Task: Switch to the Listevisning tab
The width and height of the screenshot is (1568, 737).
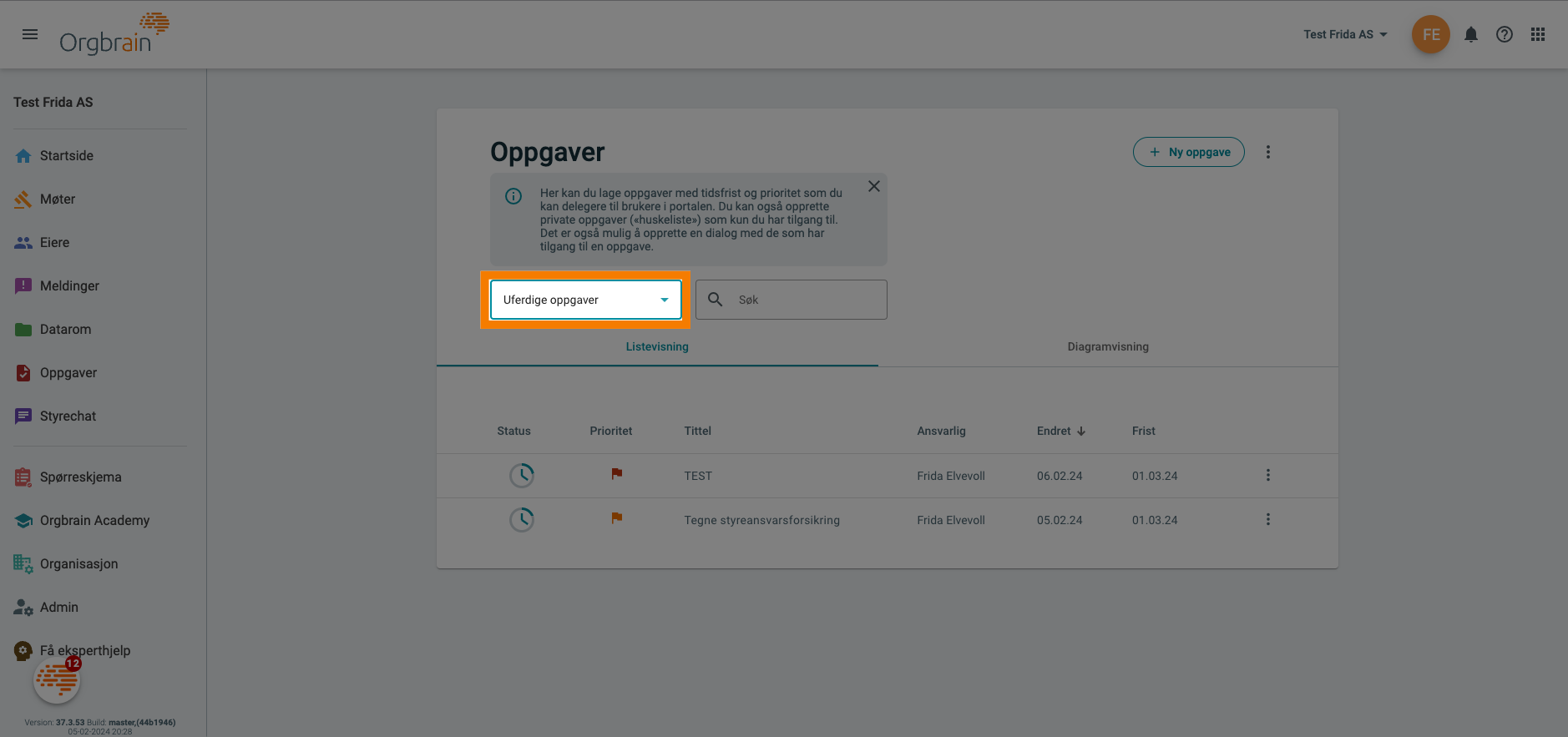Action: 657,346
